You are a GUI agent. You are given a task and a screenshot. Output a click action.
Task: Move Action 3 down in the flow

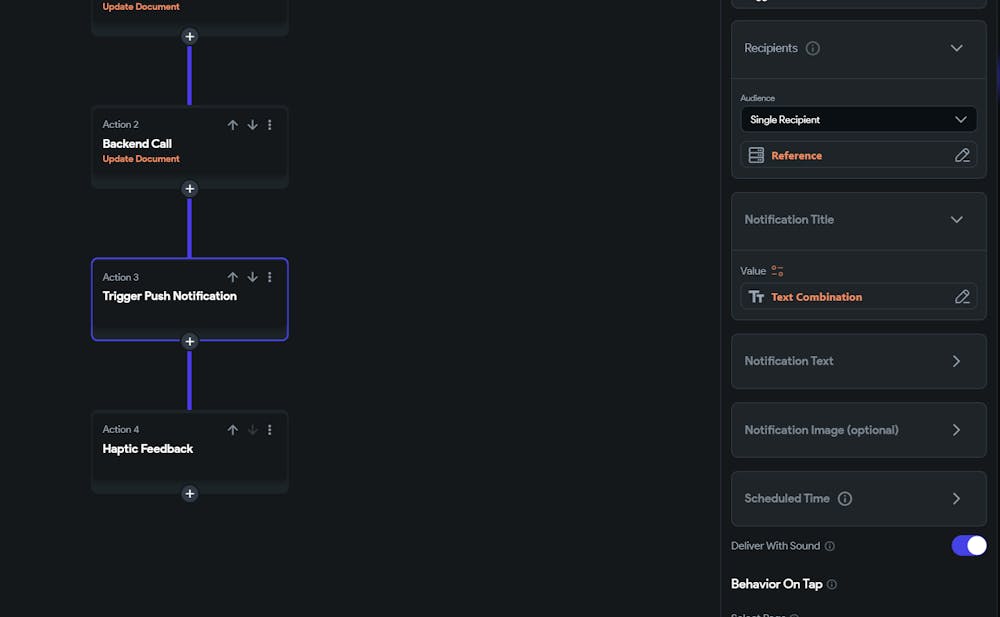click(x=252, y=277)
